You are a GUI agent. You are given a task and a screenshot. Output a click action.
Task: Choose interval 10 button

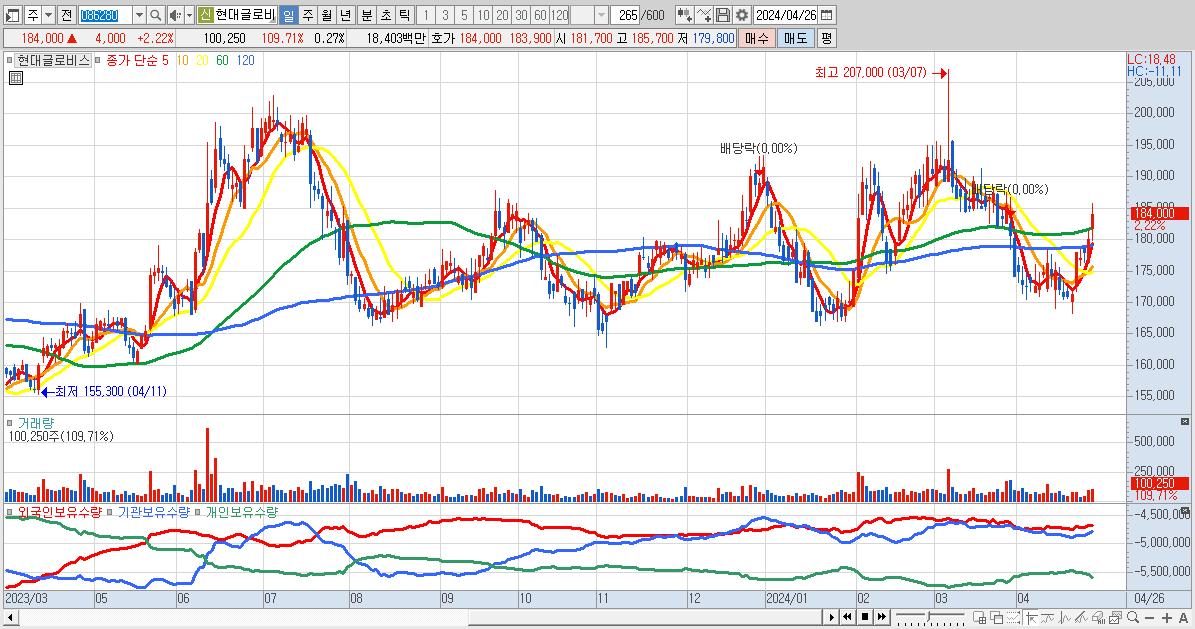pyautogui.click(x=483, y=15)
